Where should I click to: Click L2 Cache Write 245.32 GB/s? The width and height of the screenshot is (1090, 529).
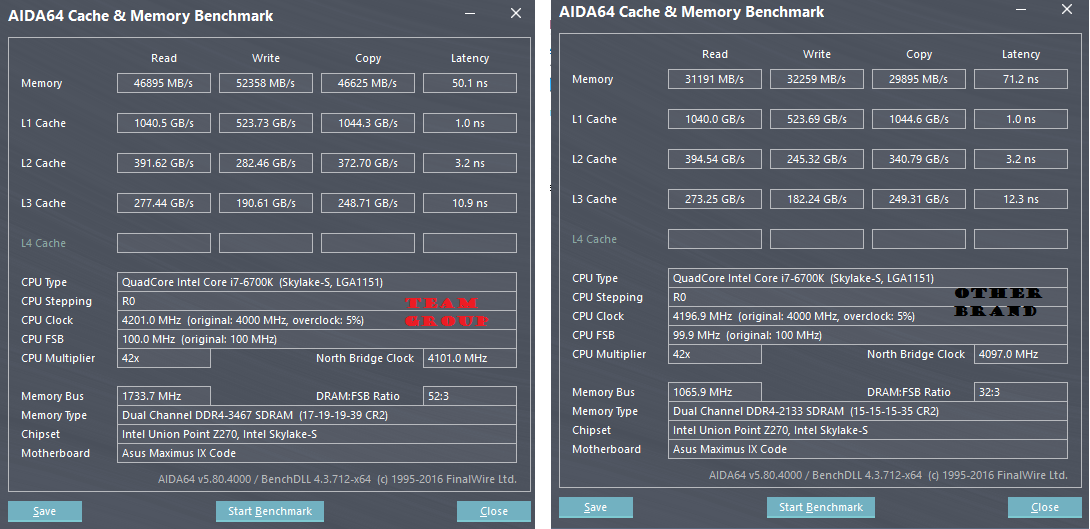817,159
